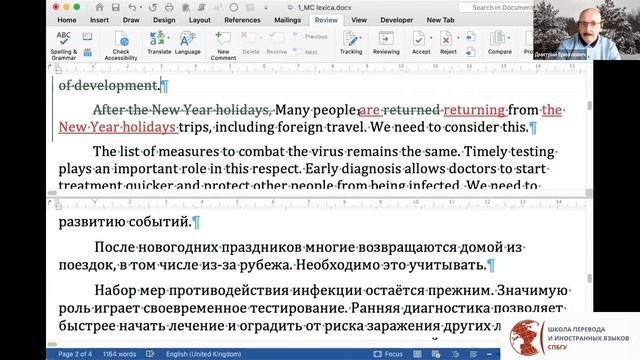
Task: Go to the Previous comment
Action: 310,37
